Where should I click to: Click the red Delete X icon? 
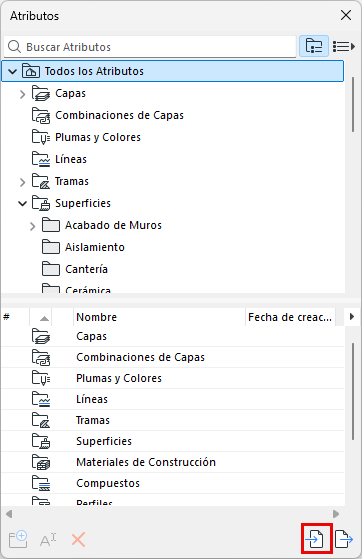point(78,540)
